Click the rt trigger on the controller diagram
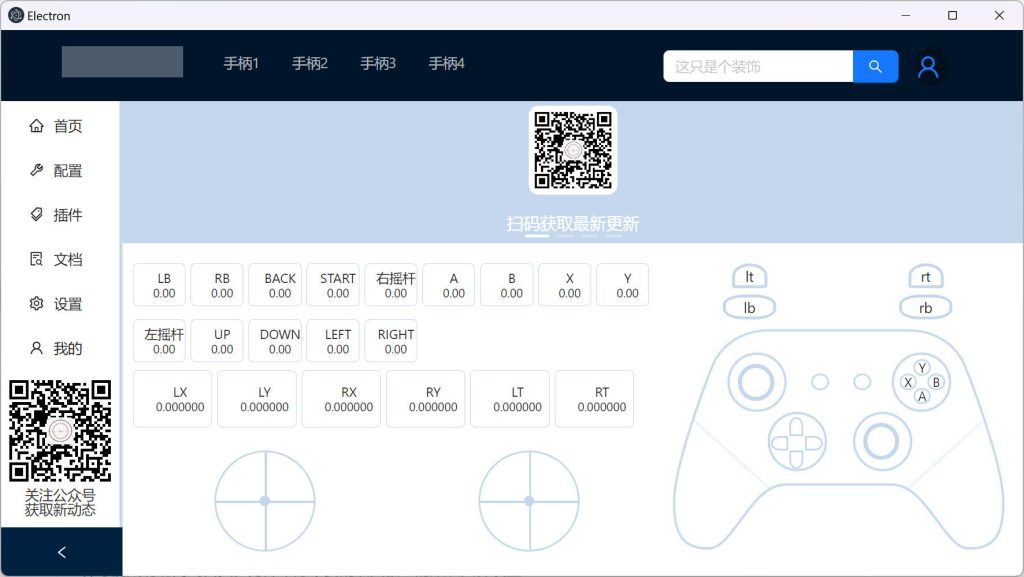This screenshot has width=1024, height=577. coord(925,277)
